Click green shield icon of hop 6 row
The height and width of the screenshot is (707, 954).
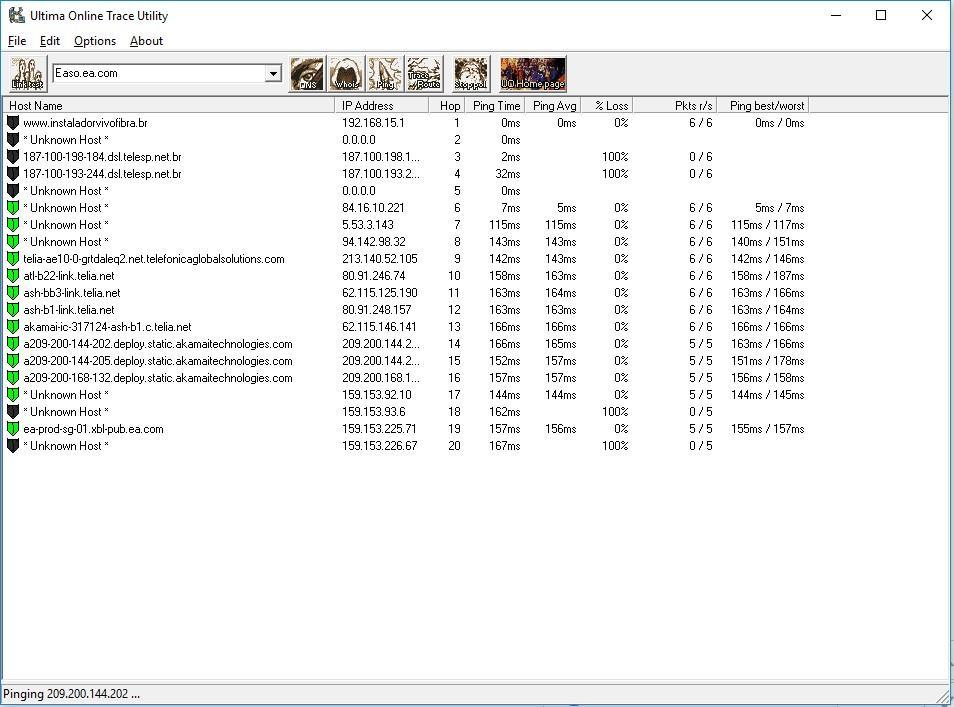pyautogui.click(x=13, y=208)
